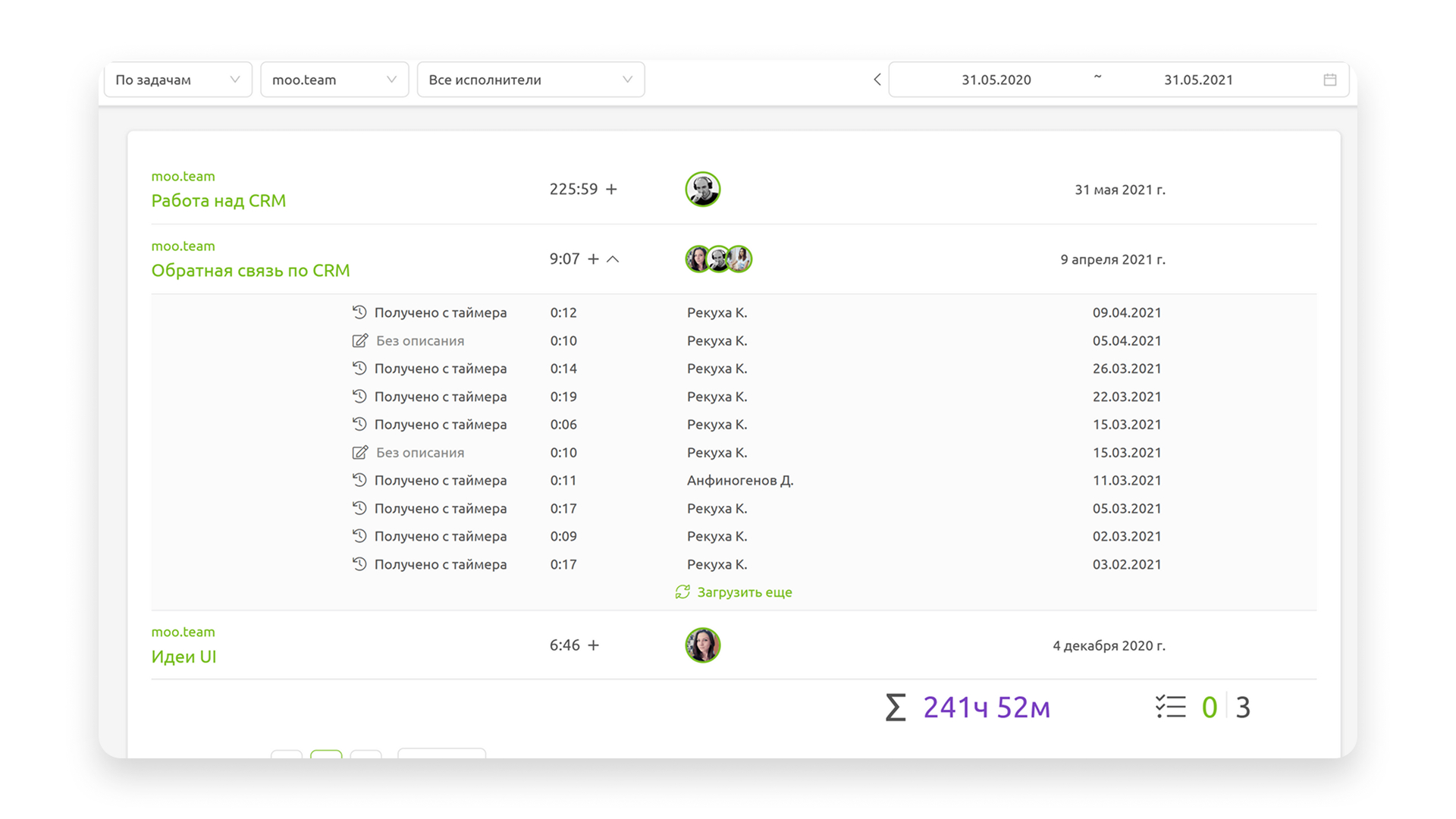Click the end date 31.05.2021 field
1456x819 pixels.
[1197, 80]
